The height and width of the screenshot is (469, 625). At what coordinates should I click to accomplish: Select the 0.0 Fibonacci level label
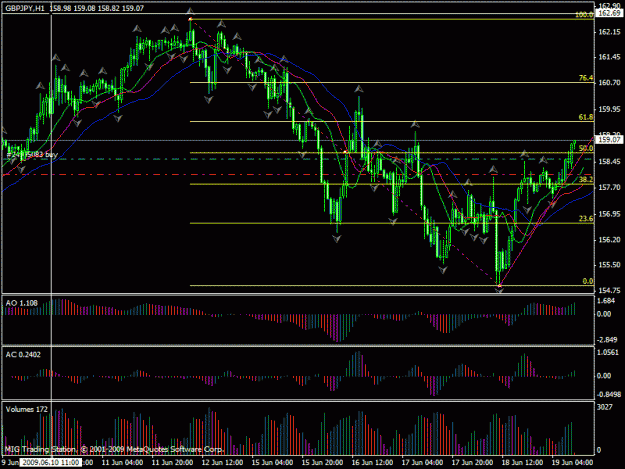click(588, 281)
